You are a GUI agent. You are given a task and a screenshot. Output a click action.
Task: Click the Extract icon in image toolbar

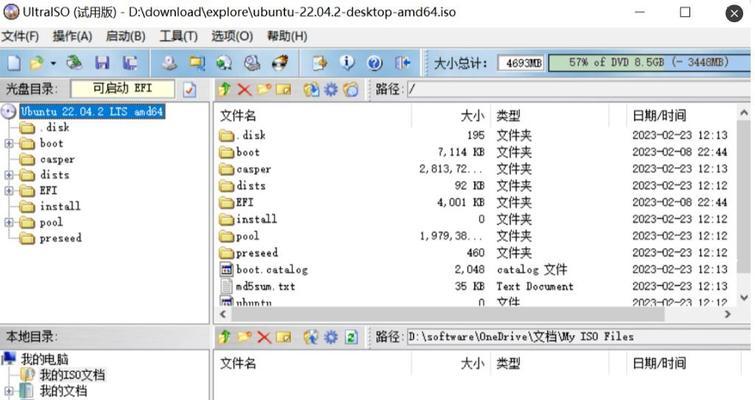311,89
